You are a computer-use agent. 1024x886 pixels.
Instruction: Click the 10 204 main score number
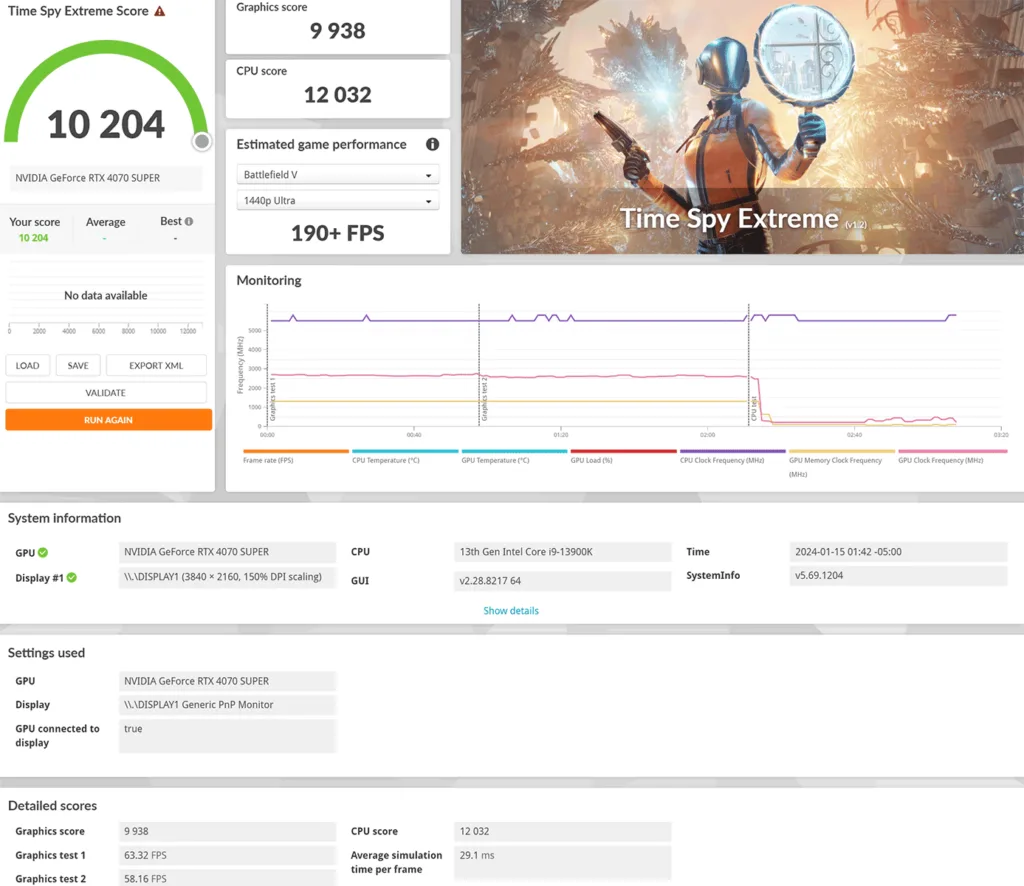tap(106, 125)
